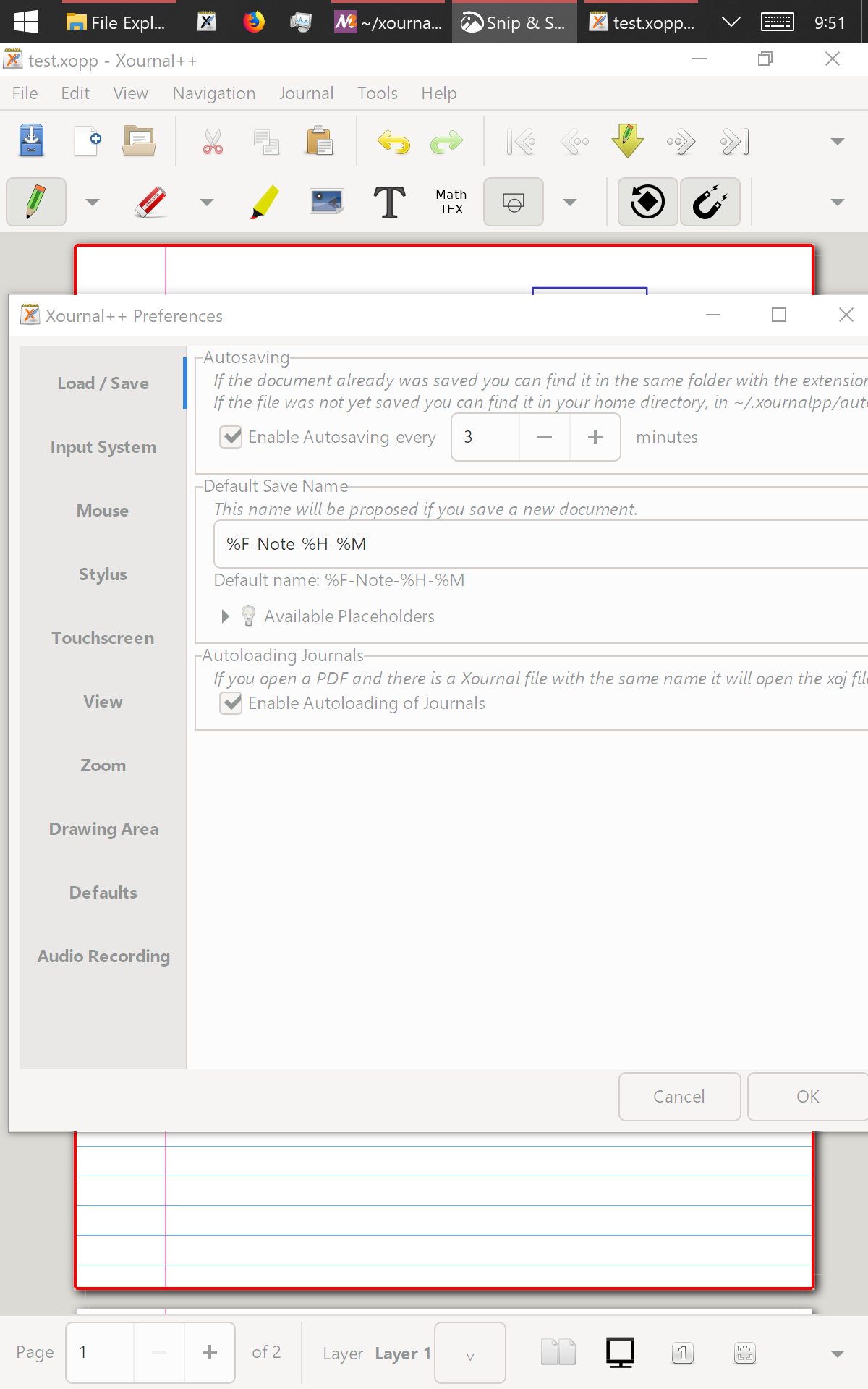Switch to Audio Recording preferences tab
The height and width of the screenshot is (1389, 868).
(x=103, y=956)
